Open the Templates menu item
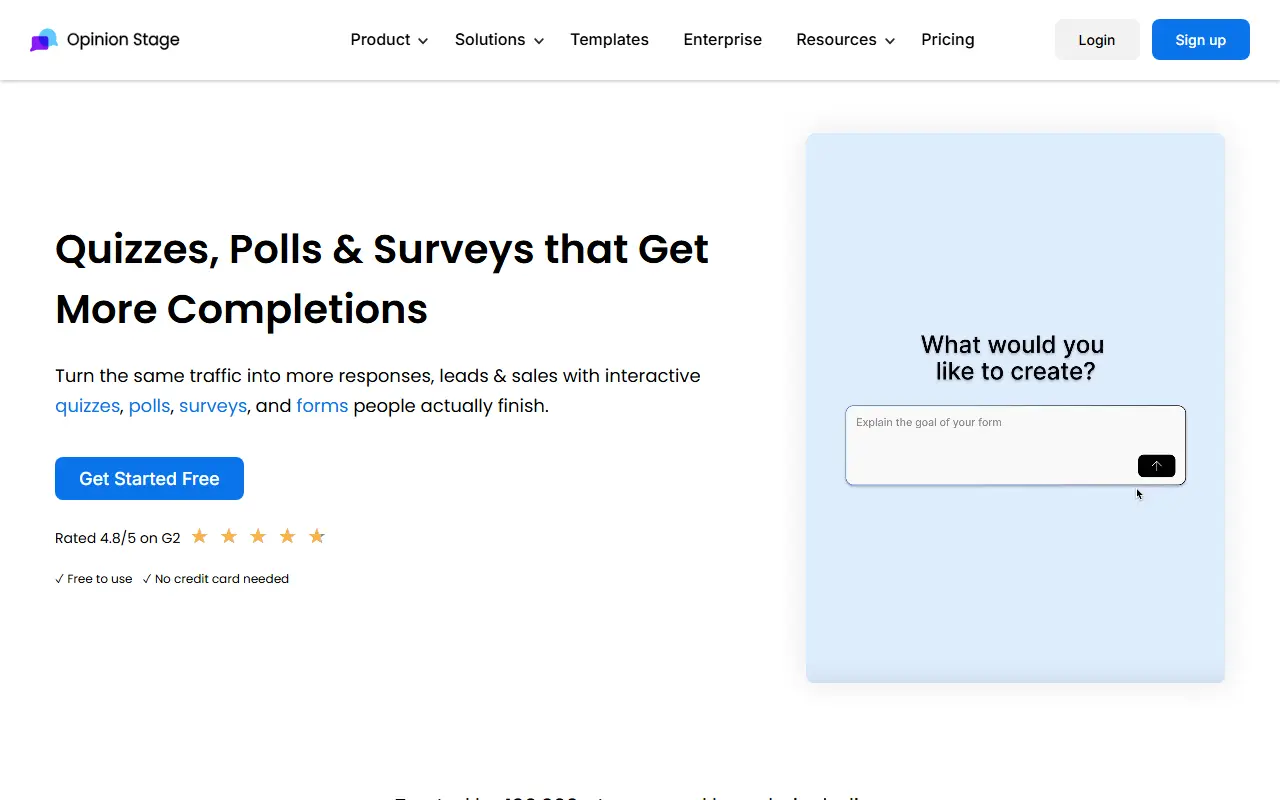 609,40
